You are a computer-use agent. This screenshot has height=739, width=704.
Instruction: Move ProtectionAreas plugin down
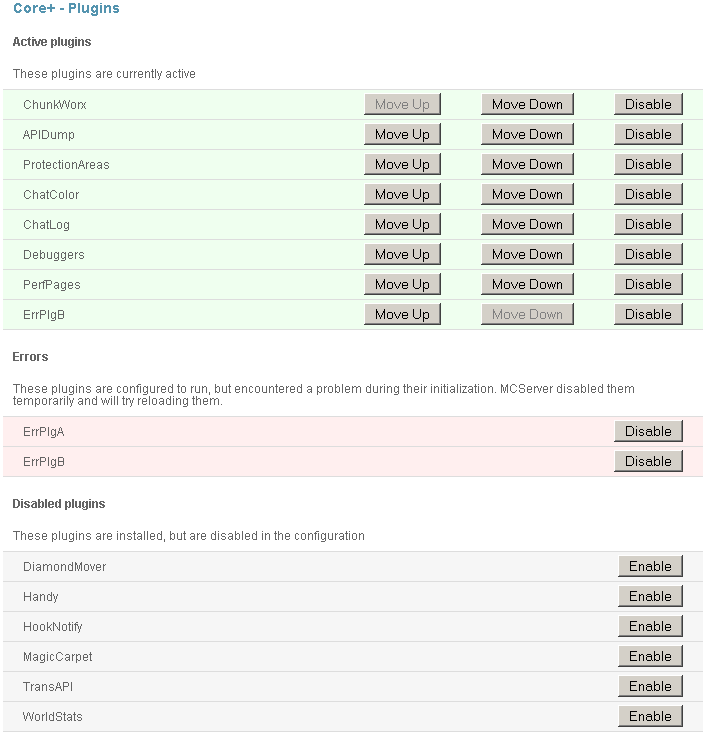tap(527, 164)
